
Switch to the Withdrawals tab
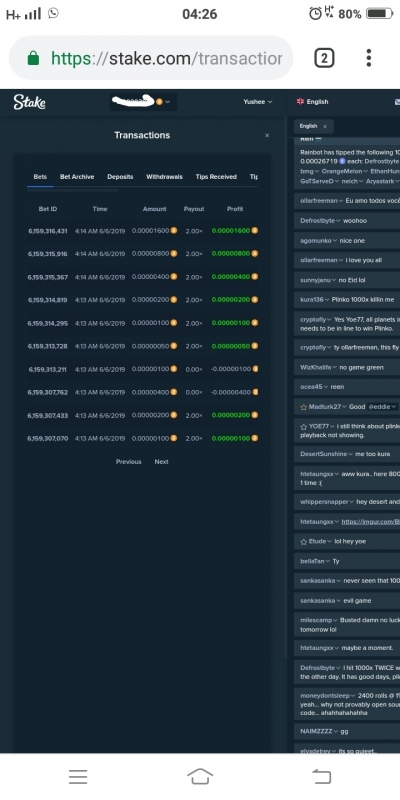[x=164, y=177]
